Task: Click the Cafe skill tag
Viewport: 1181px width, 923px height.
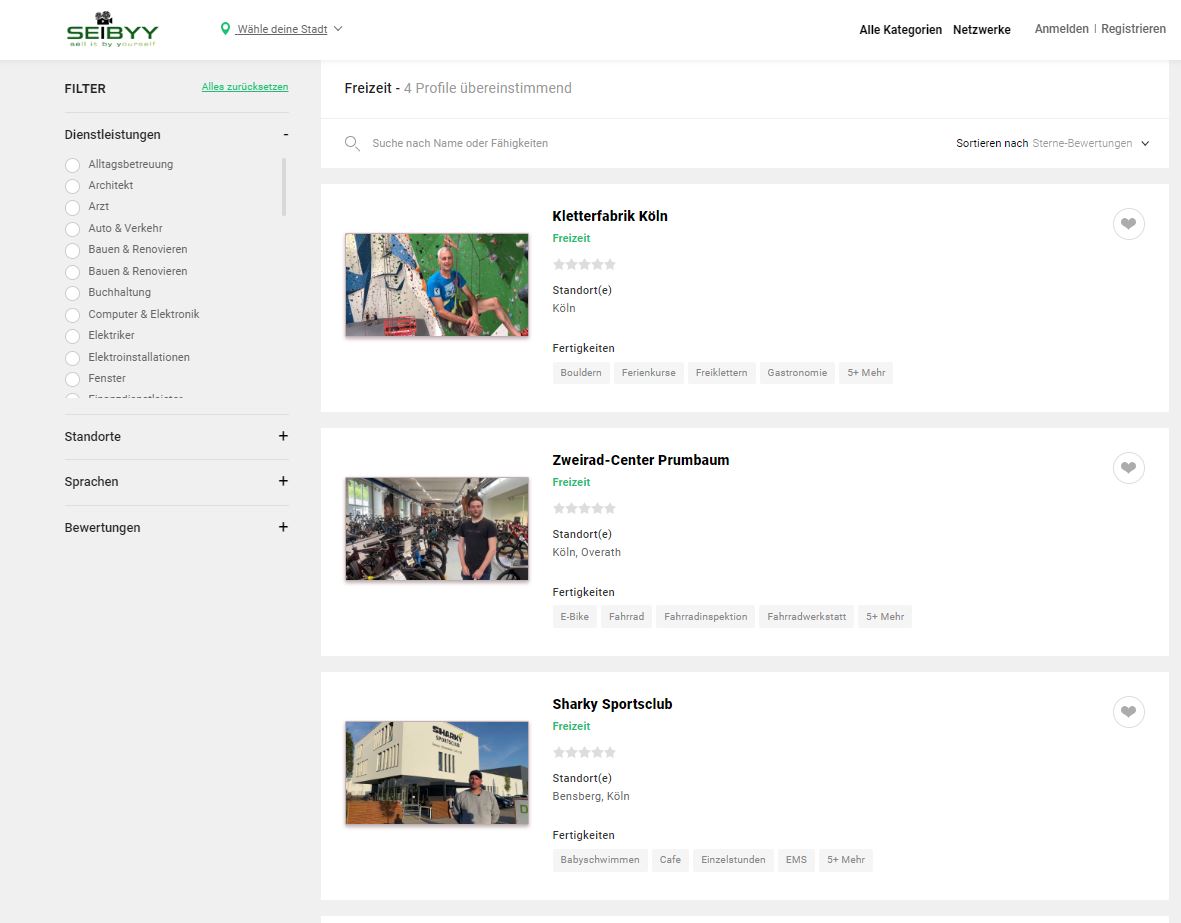Action: [x=670, y=860]
